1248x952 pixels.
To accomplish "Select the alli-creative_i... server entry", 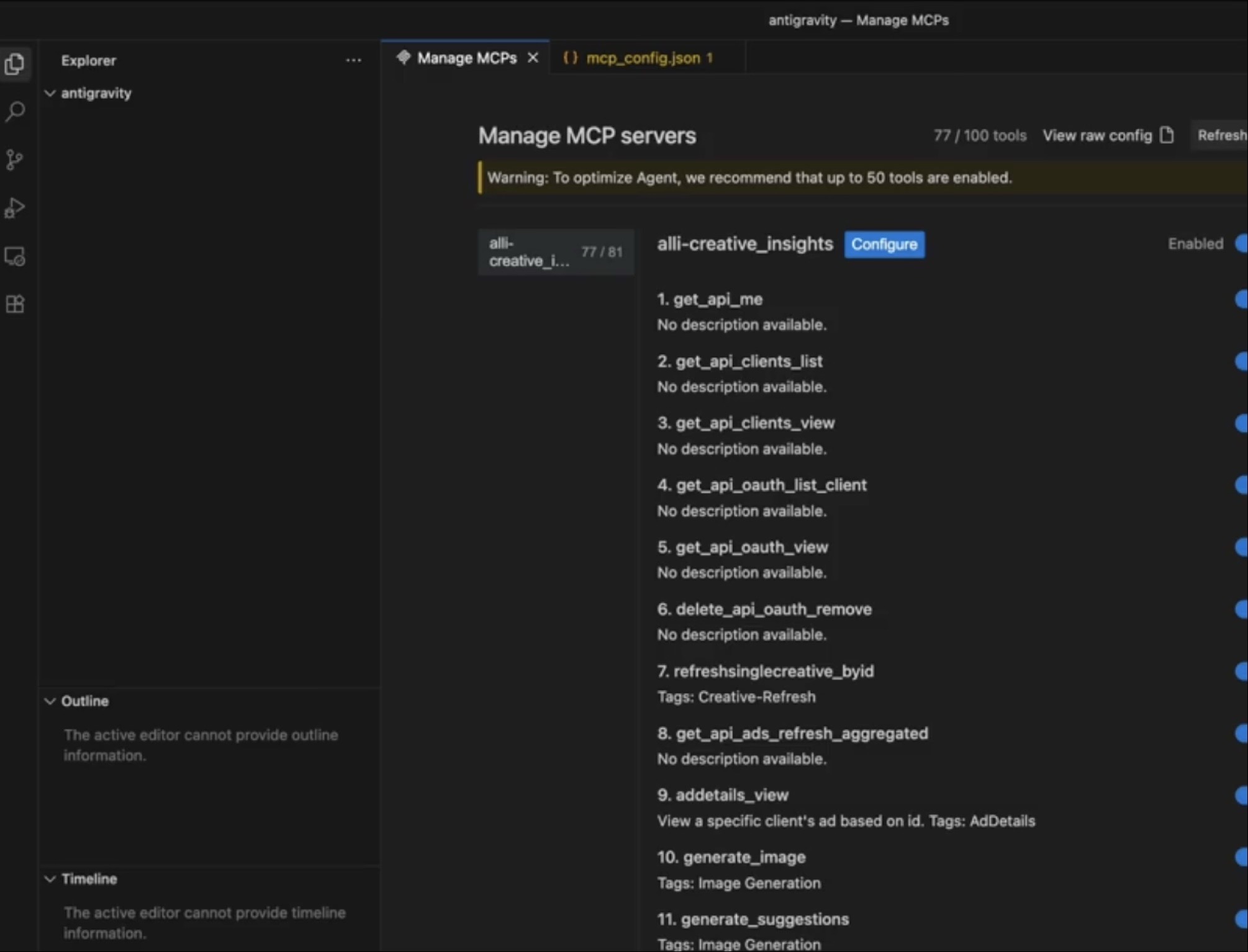I will (556, 252).
